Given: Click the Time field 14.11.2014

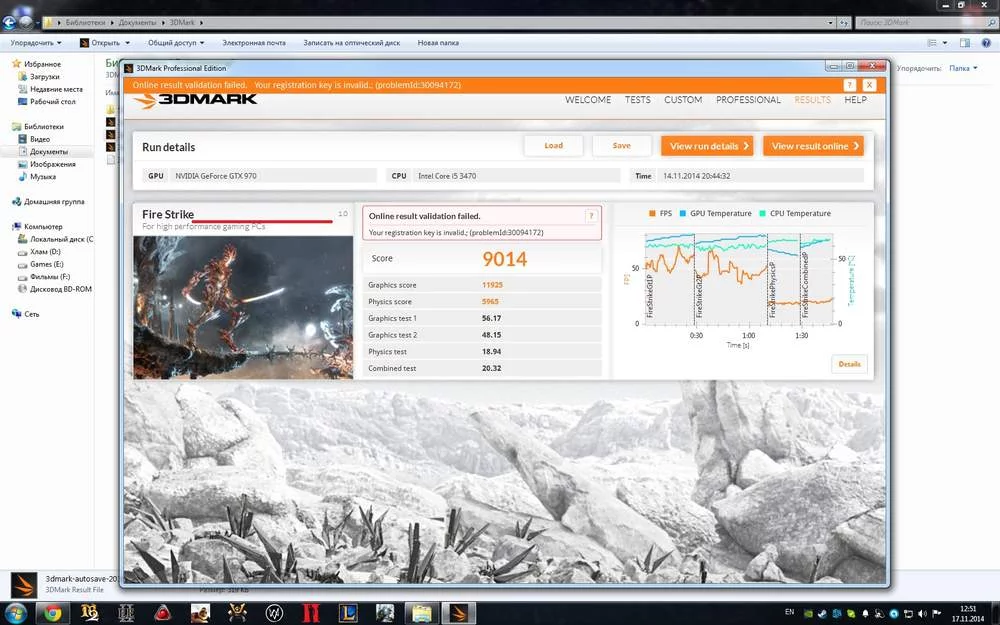Looking at the screenshot, I should pyautogui.click(x=761, y=176).
